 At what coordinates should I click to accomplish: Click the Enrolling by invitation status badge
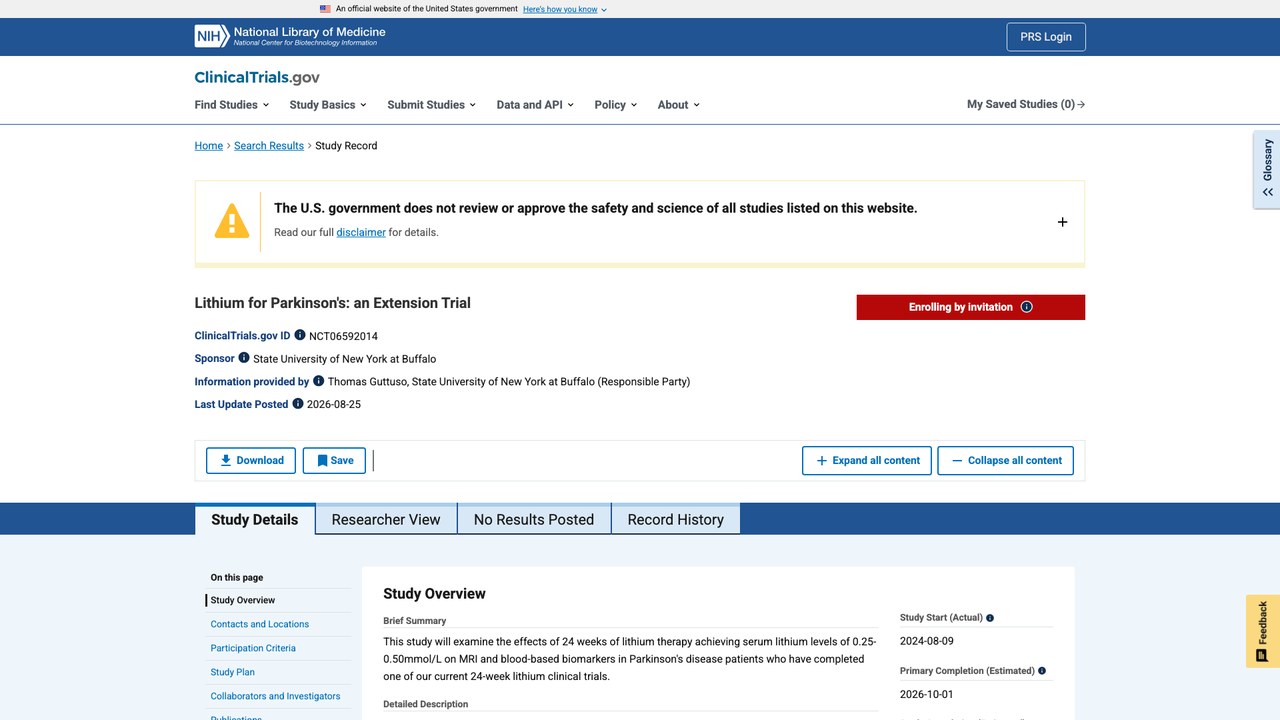click(x=971, y=307)
